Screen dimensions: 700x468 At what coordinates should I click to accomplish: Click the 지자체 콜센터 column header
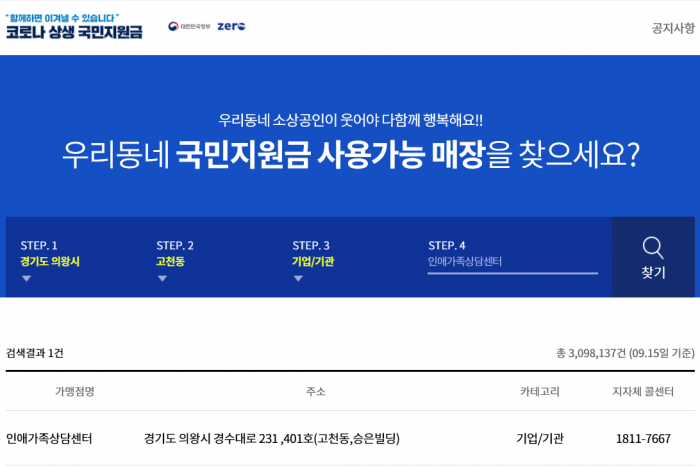(643, 392)
